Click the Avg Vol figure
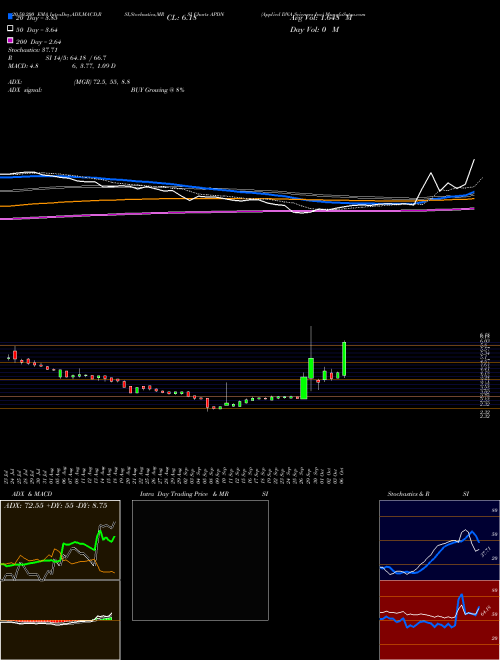Image resolution: width=500 pixels, height=660 pixels. [321, 18]
